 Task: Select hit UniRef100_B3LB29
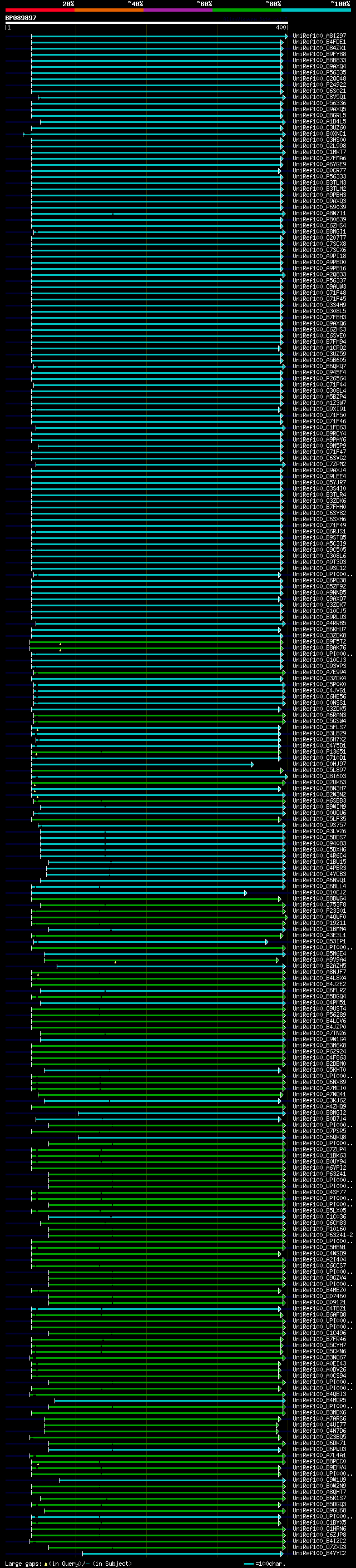tap(319, 734)
